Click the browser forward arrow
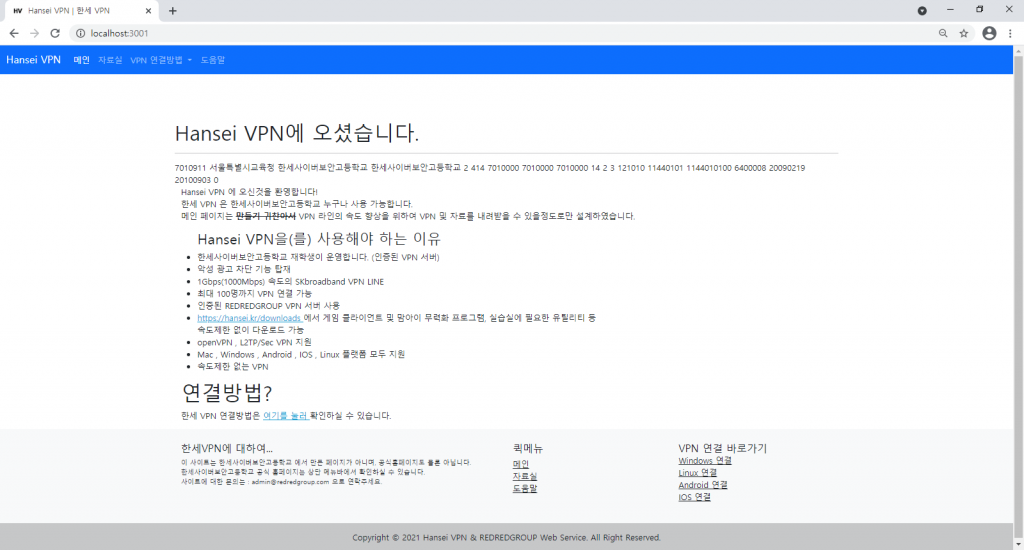 pyautogui.click(x=35, y=33)
